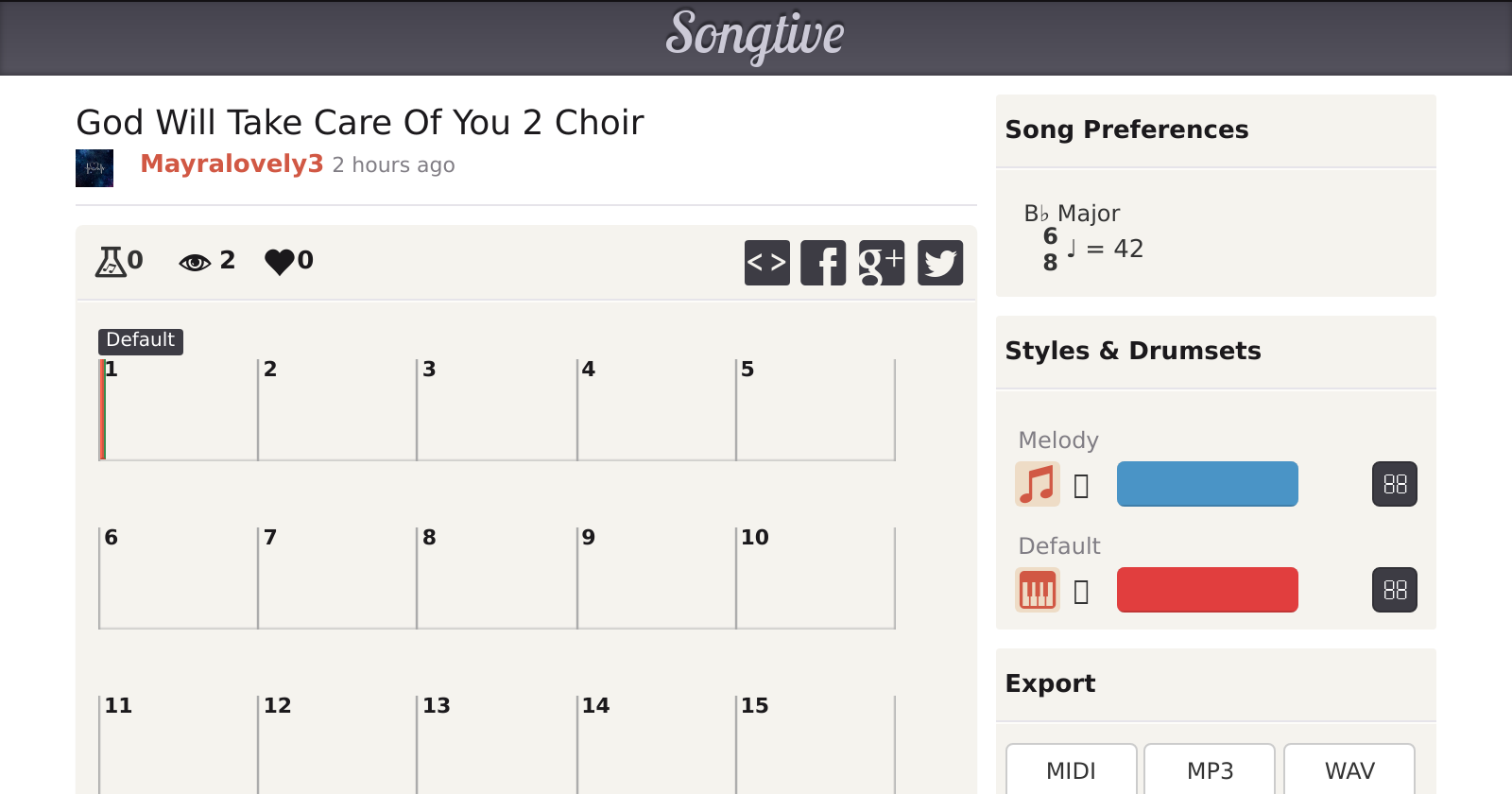Open Mayralovely3 user profile link
The image size is (1512, 794).
pyautogui.click(x=232, y=164)
